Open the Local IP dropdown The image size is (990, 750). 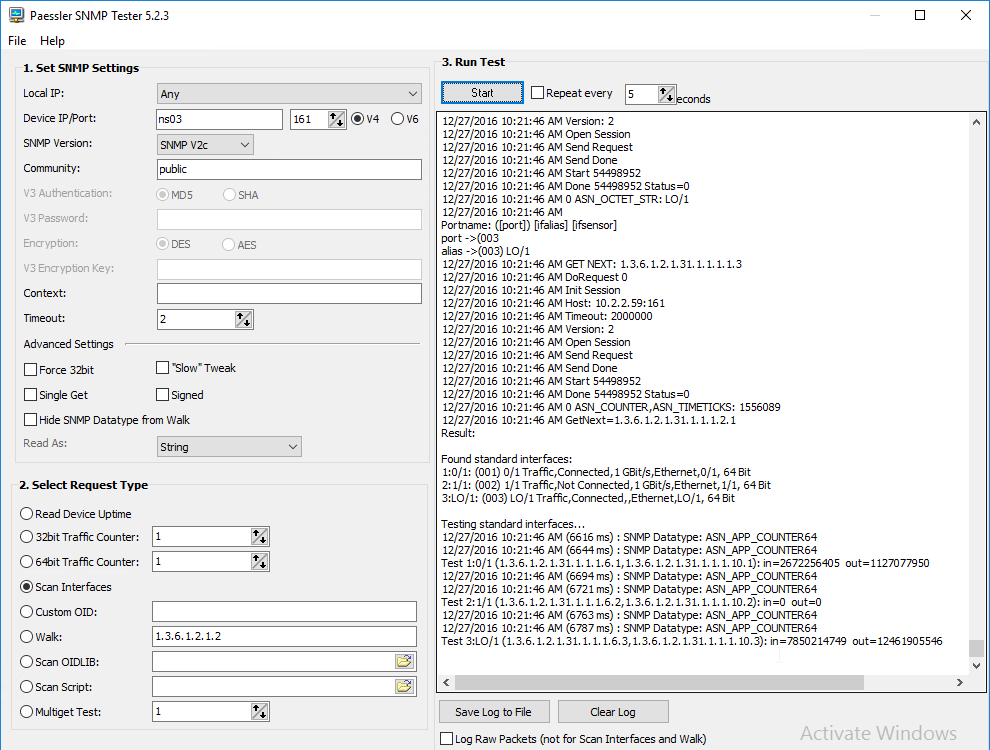coord(289,94)
